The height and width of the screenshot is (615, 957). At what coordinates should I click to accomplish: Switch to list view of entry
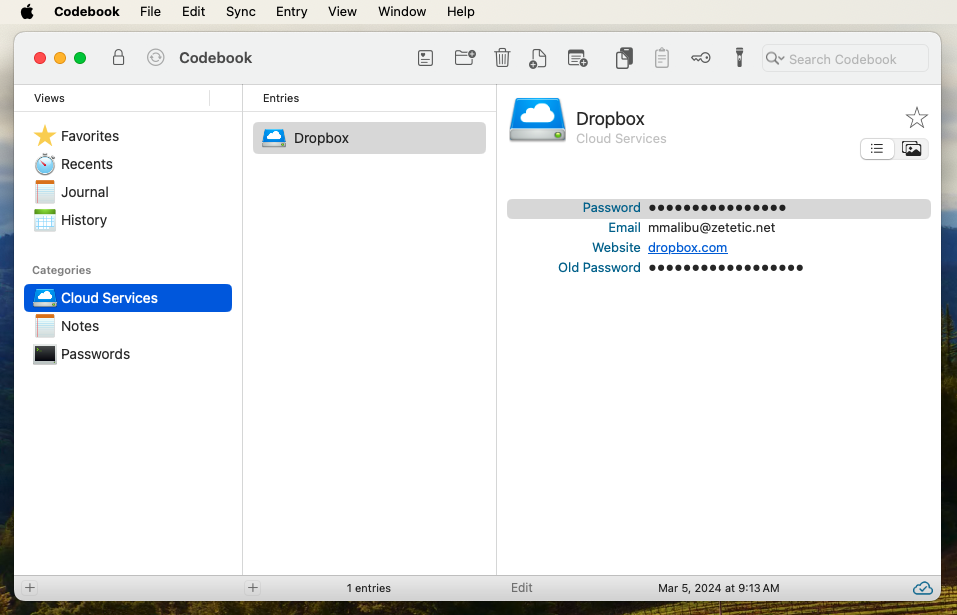tap(877, 149)
